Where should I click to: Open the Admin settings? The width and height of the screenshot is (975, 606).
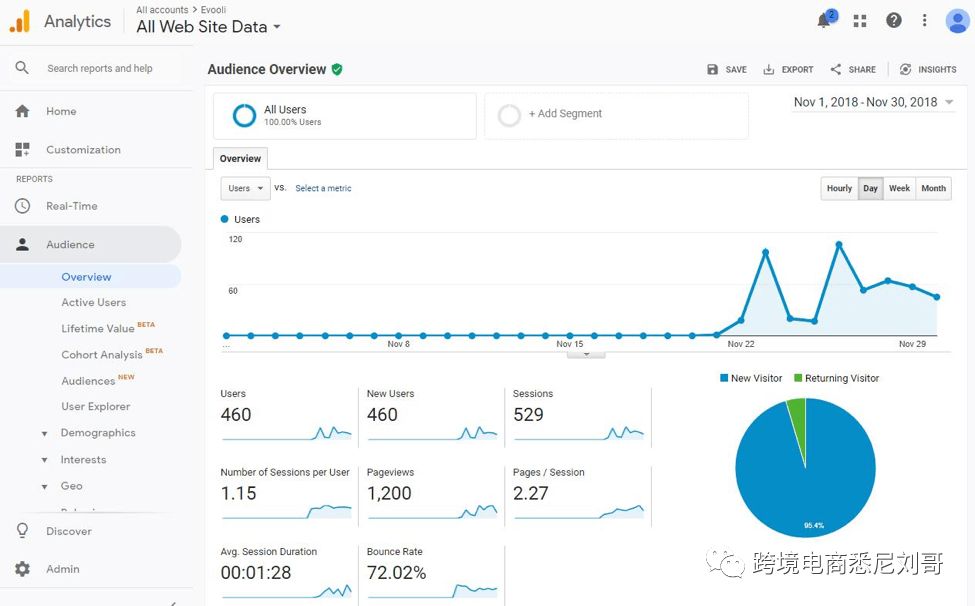click(x=62, y=568)
